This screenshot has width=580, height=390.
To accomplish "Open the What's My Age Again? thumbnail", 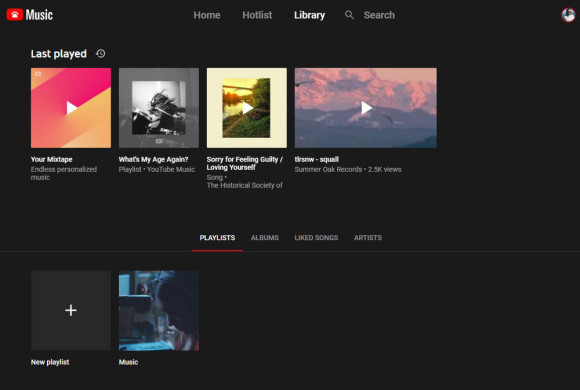I will pos(159,108).
